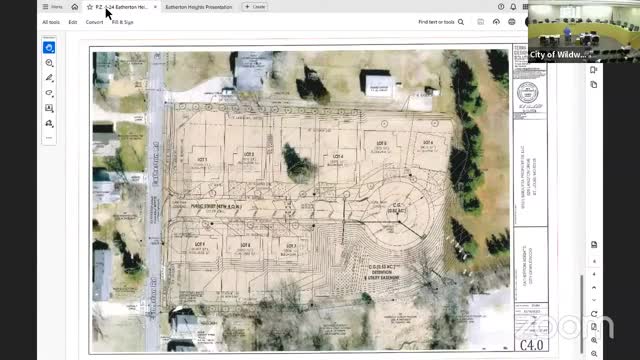The height and width of the screenshot is (360, 640).
Task: Choose the marquee zoom tool
Action: [x=49, y=63]
